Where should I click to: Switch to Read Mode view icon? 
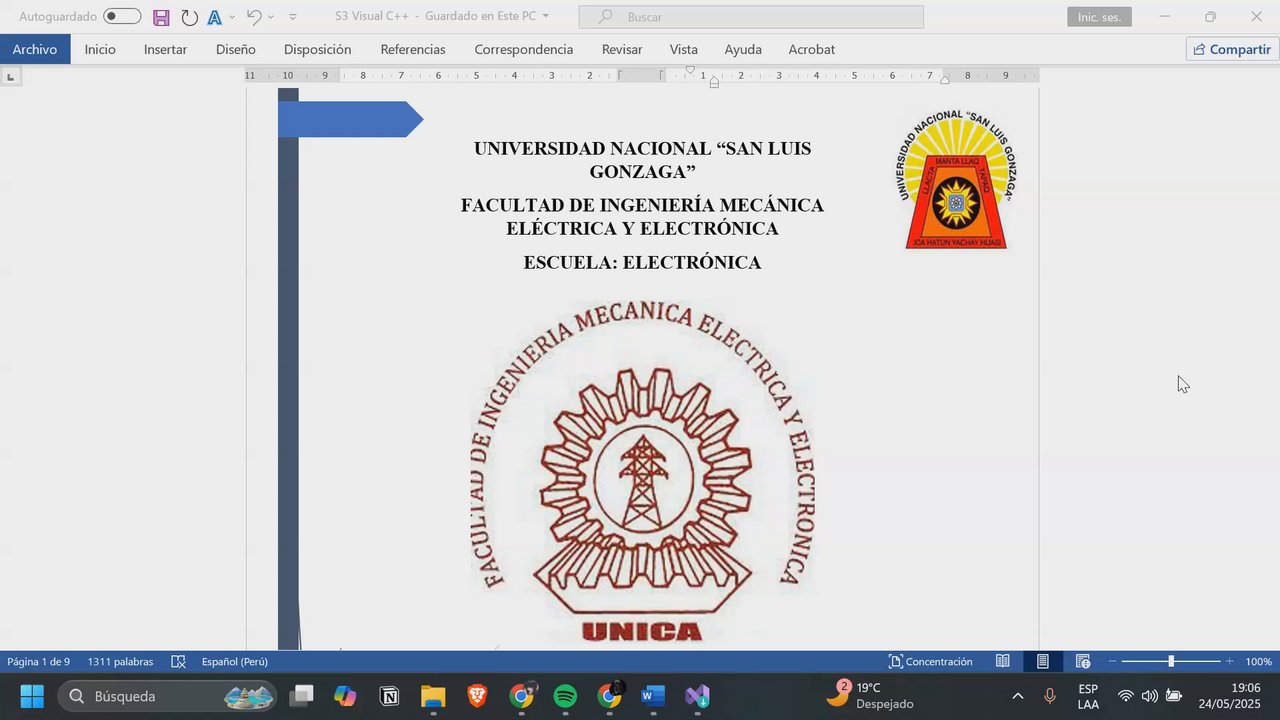(1002, 662)
